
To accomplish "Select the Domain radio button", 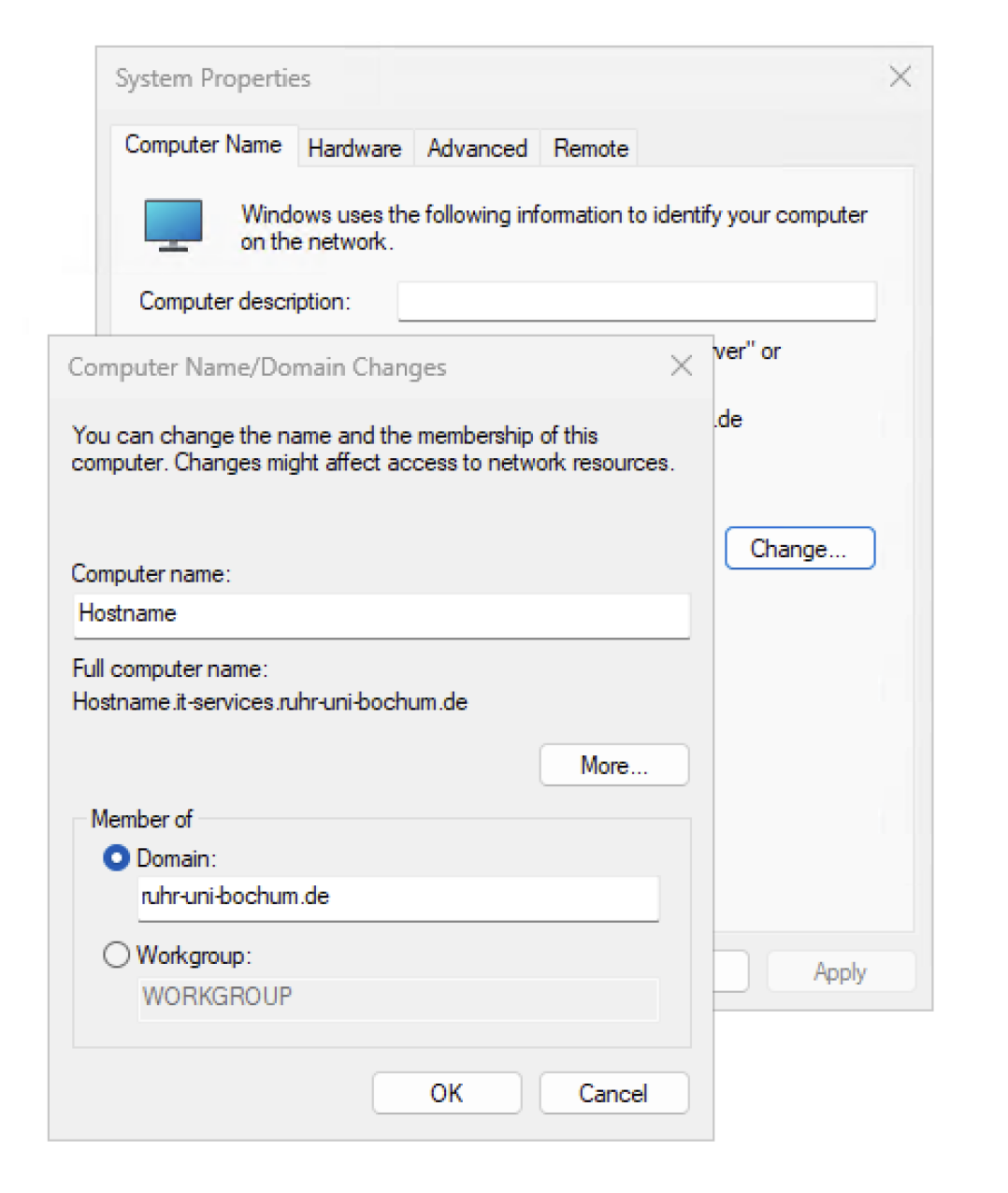I will coord(116,857).
